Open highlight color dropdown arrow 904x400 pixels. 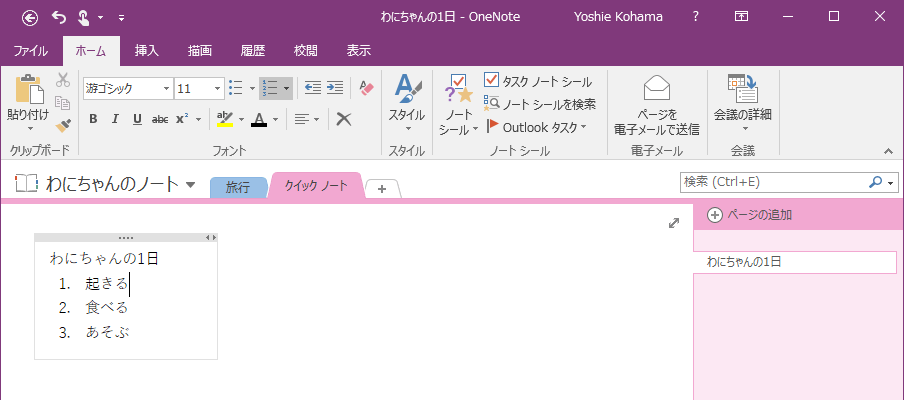point(242,119)
